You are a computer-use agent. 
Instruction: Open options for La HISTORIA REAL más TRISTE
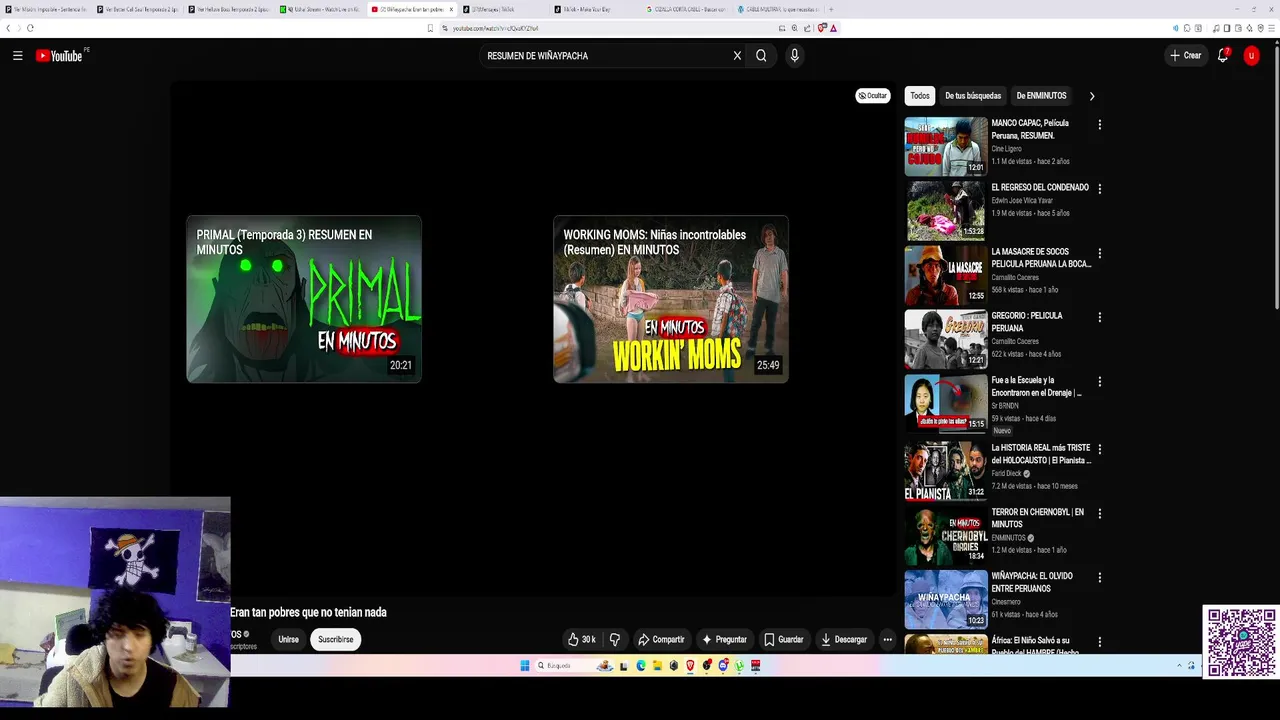[x=1099, y=449]
